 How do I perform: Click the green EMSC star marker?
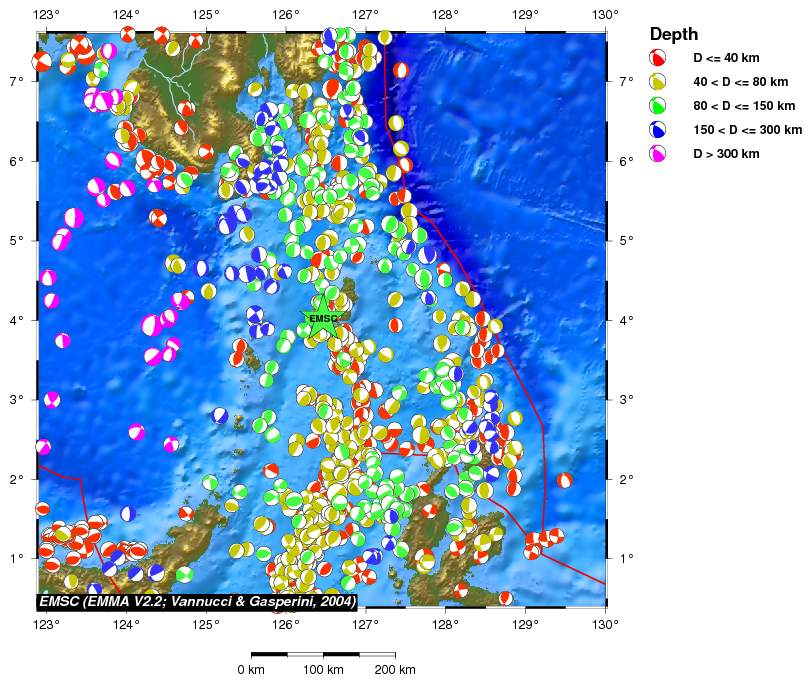323,318
